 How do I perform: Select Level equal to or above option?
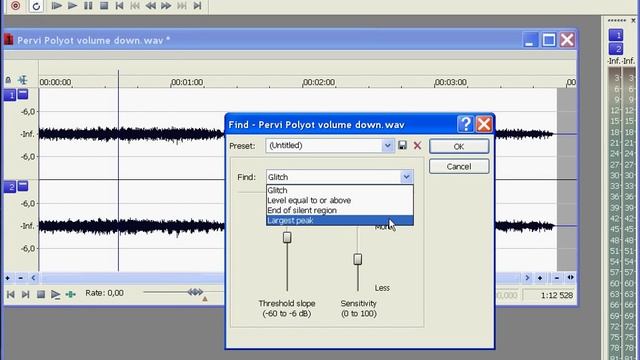(340, 200)
